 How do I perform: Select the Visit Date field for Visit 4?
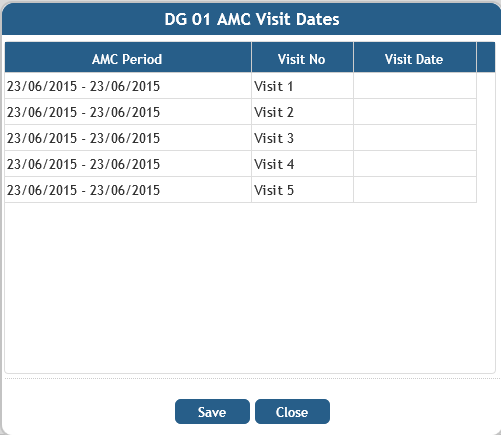point(415,164)
